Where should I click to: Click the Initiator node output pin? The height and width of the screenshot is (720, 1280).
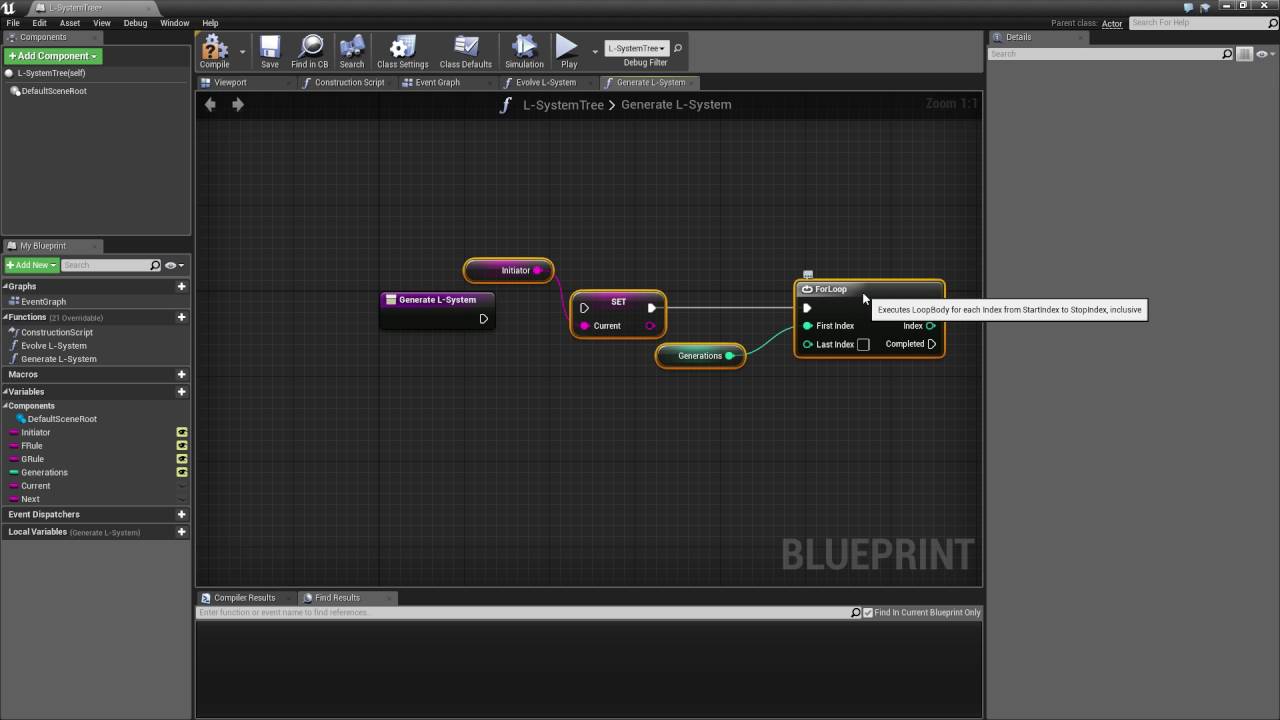tap(537, 270)
